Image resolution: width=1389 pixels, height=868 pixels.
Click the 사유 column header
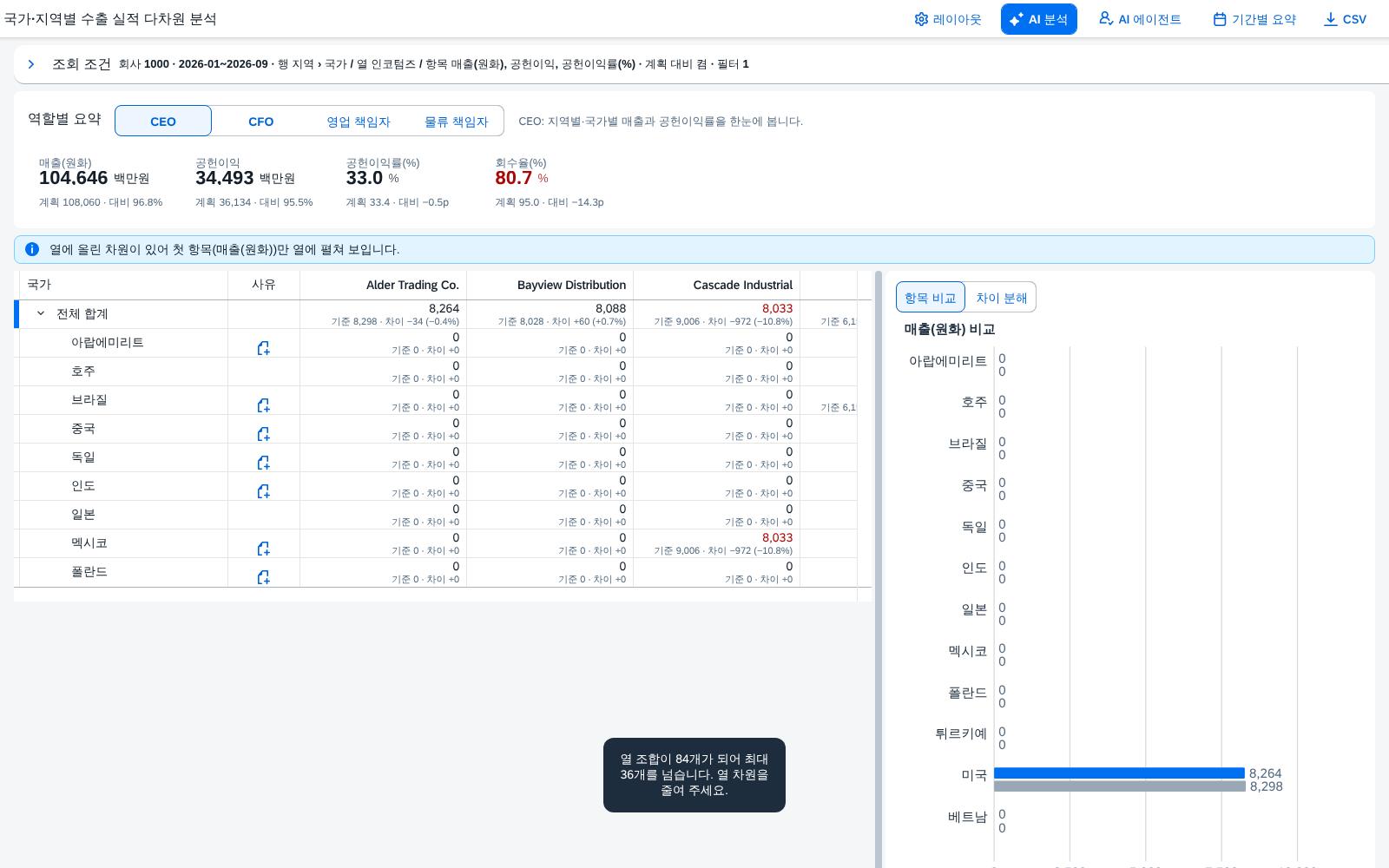click(264, 285)
